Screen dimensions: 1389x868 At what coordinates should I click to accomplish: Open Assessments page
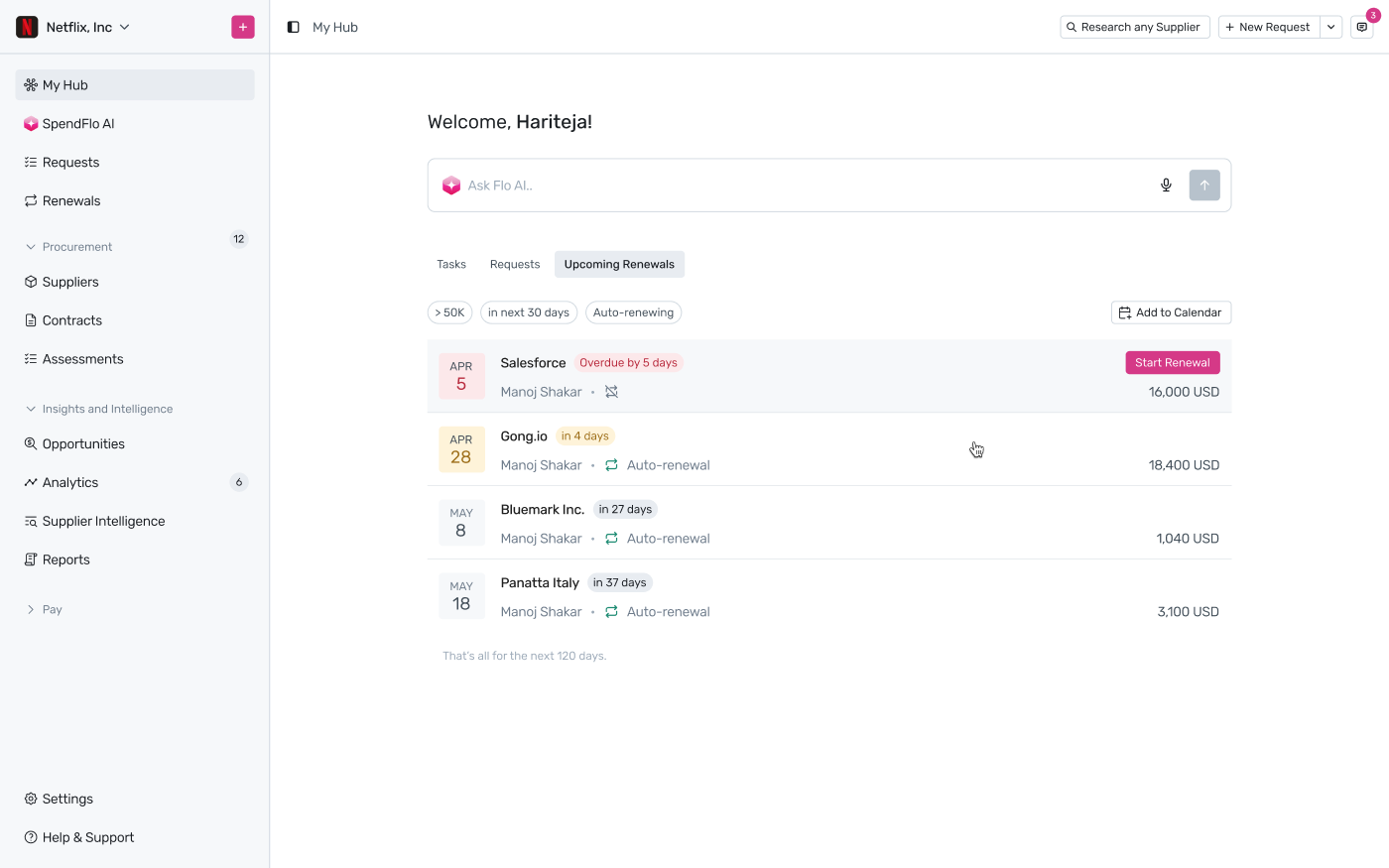(x=135, y=359)
